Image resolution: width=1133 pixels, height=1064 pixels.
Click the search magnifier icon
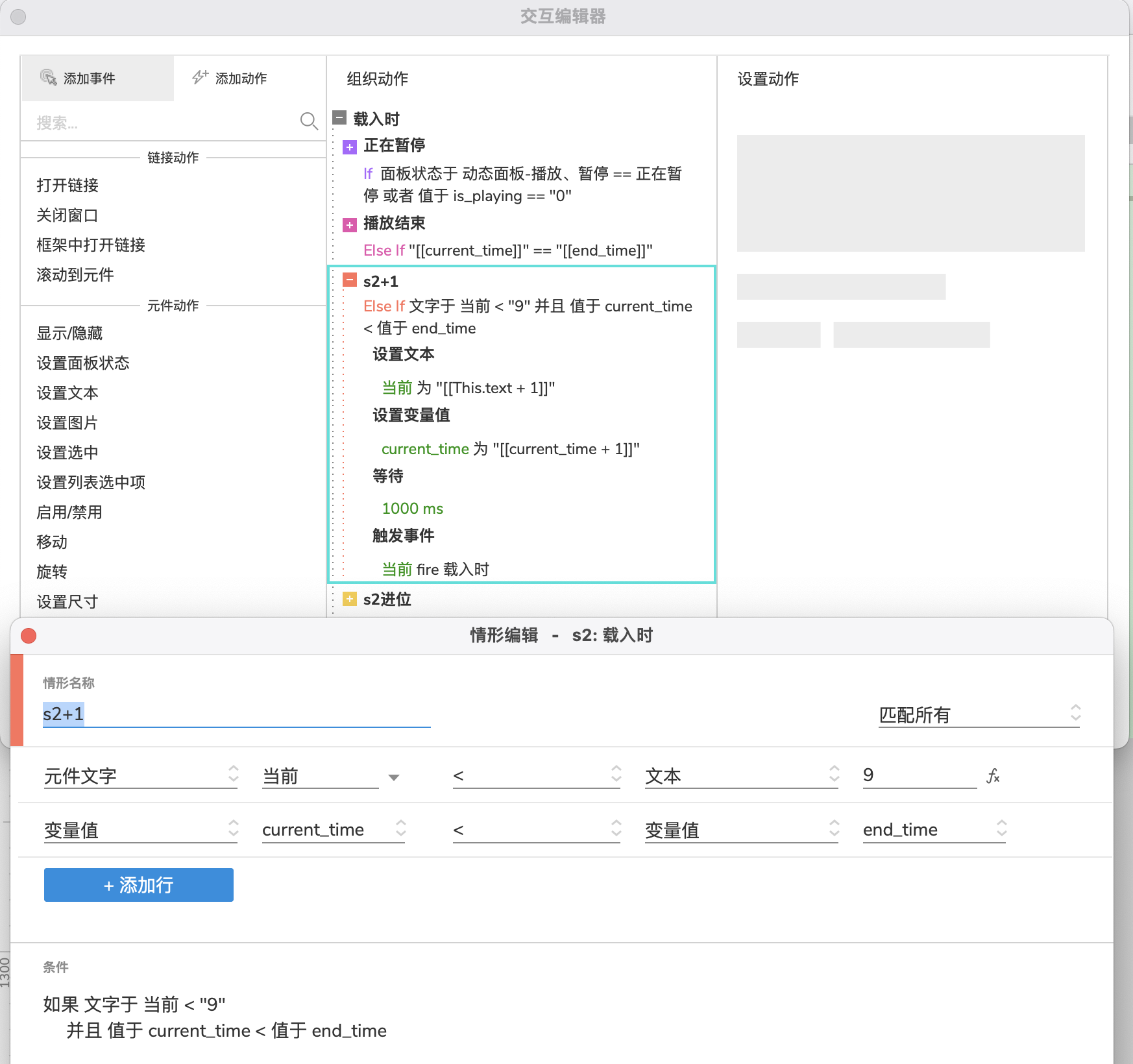click(309, 121)
